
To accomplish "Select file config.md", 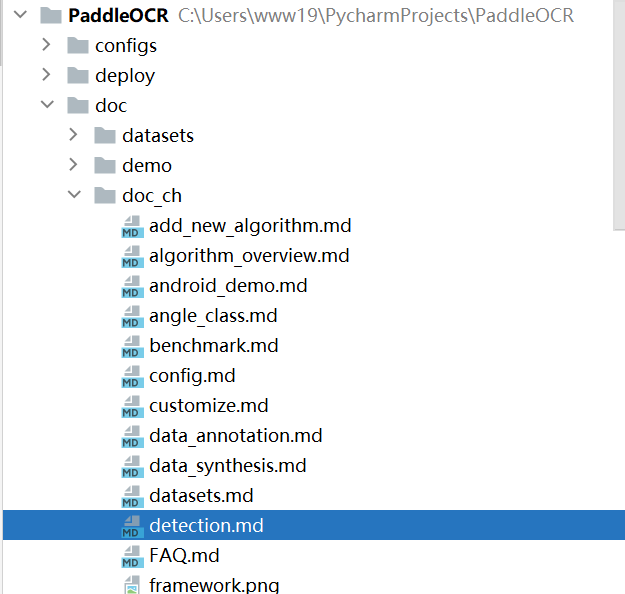I will [192, 376].
